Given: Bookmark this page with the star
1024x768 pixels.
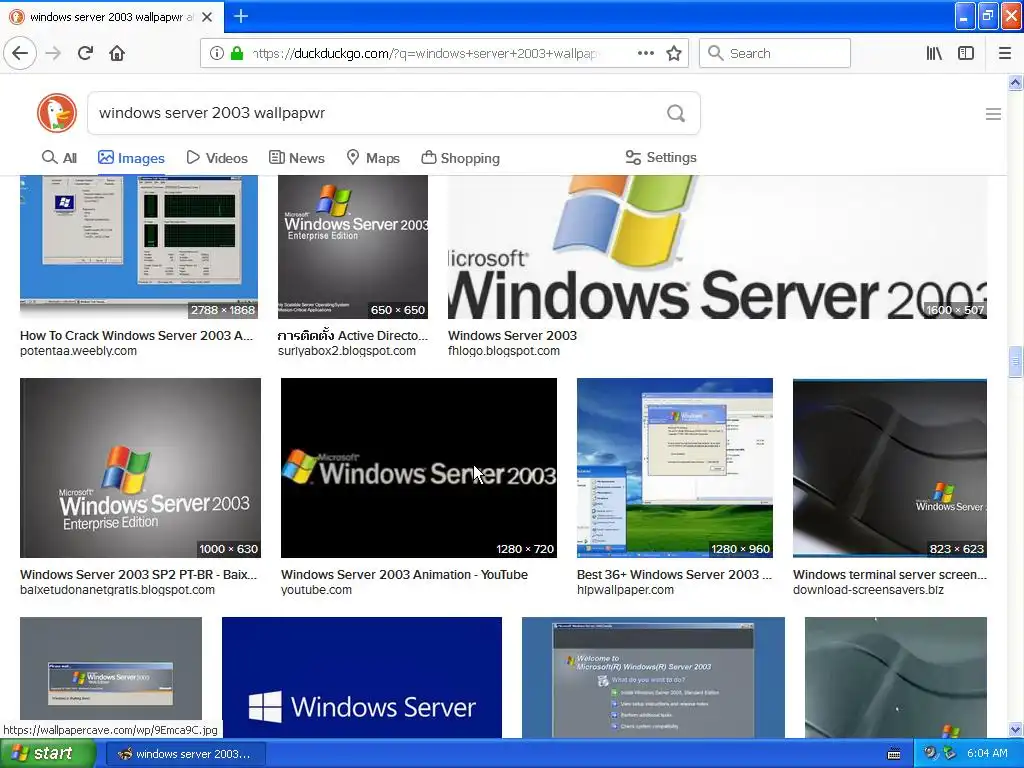Looking at the screenshot, I should point(674,53).
